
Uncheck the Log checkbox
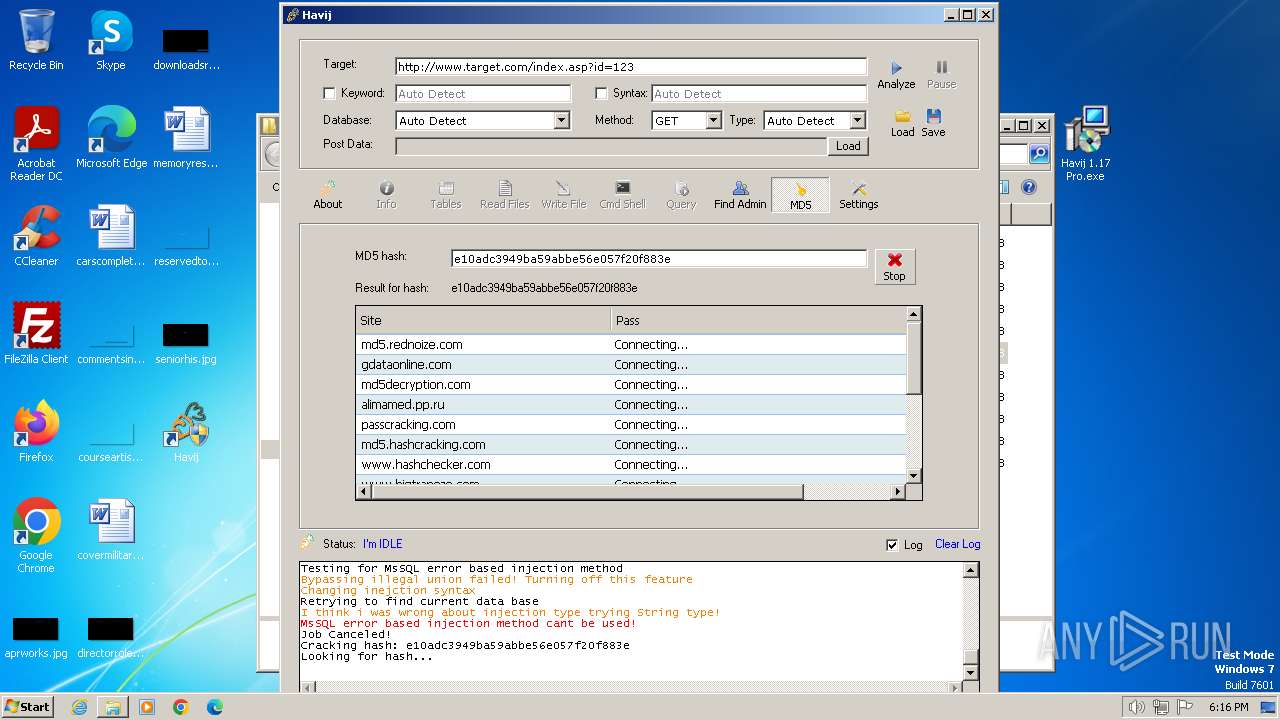[892, 545]
